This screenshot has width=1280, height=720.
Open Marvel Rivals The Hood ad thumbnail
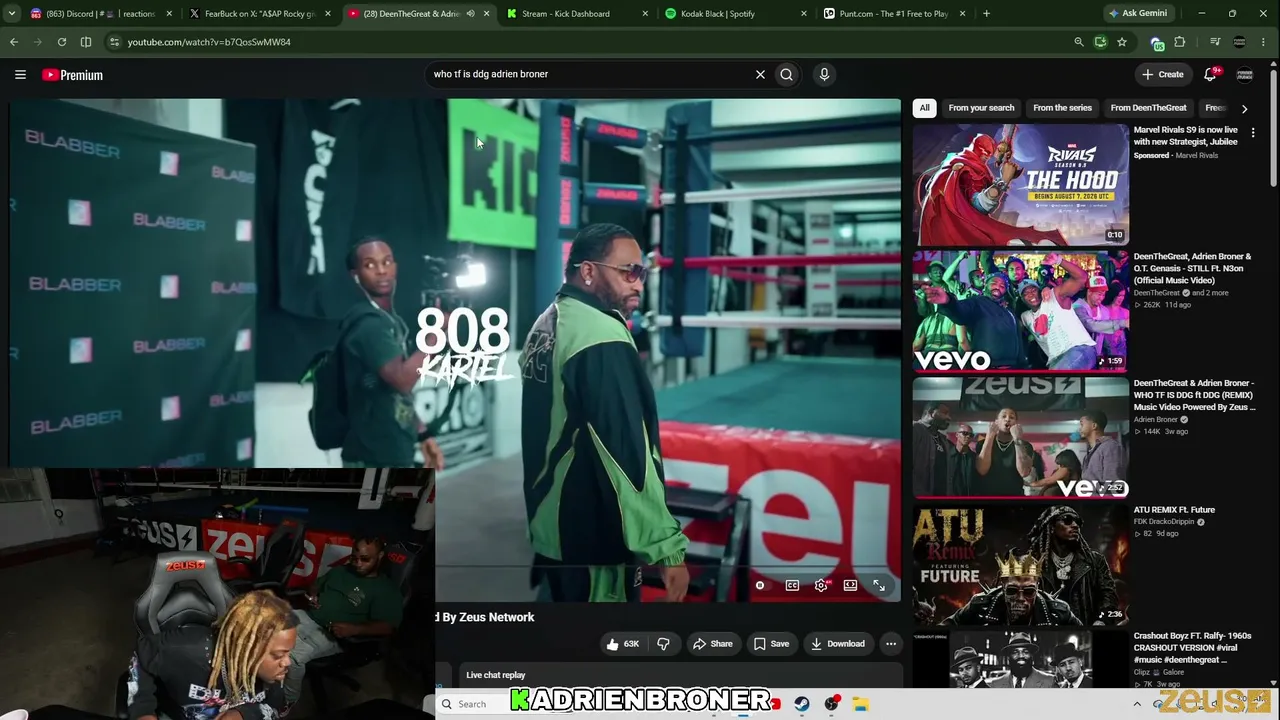click(x=1020, y=184)
